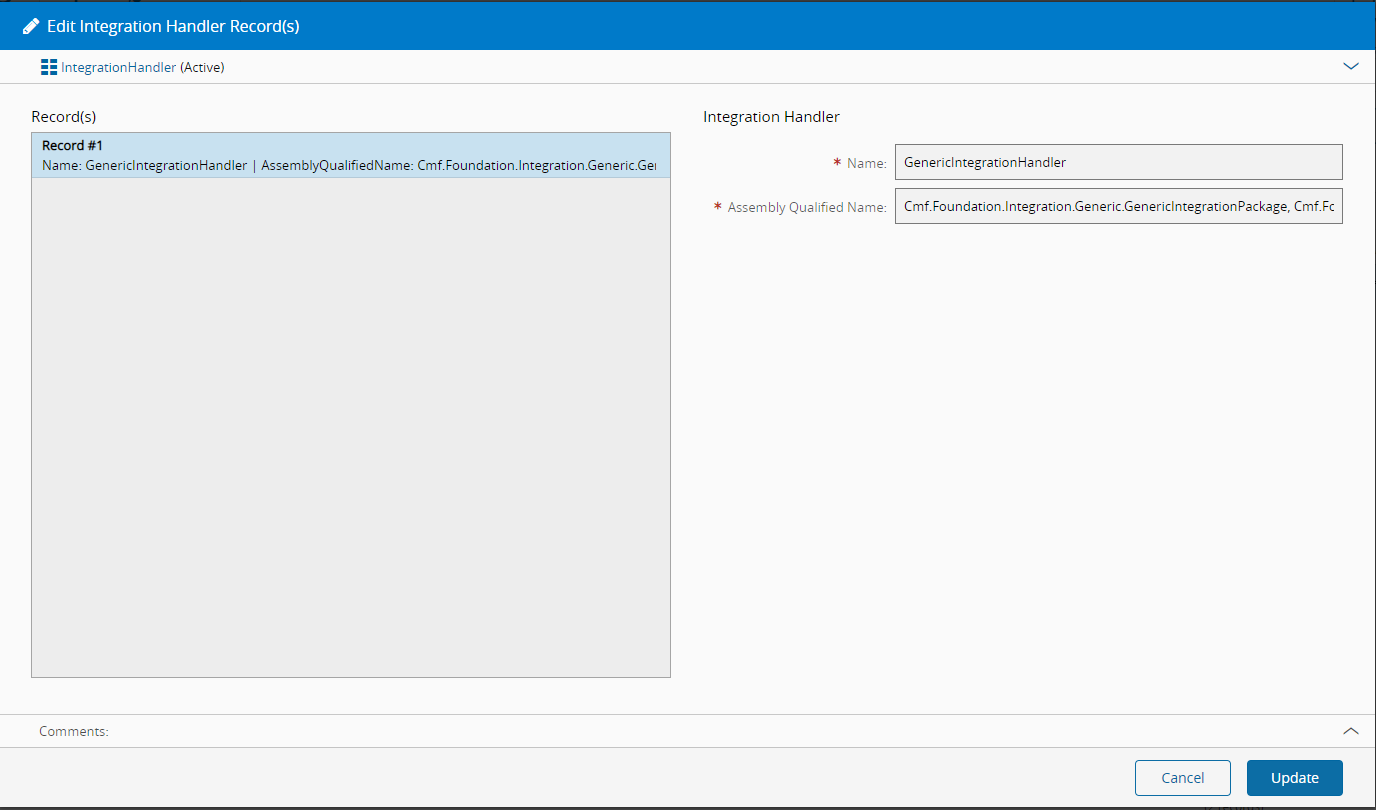1376x810 pixels.
Task: Click the Comments label
Action: click(74, 731)
